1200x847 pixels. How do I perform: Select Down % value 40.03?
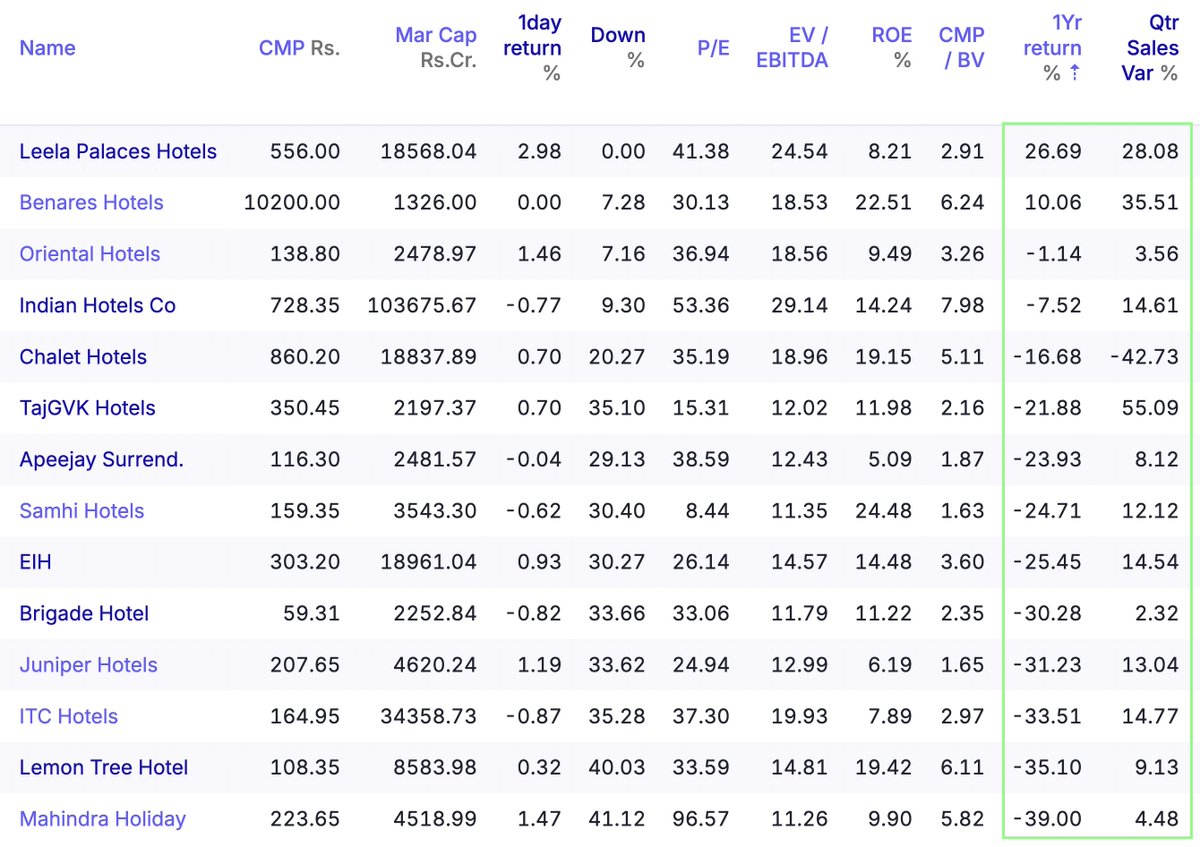click(x=618, y=768)
